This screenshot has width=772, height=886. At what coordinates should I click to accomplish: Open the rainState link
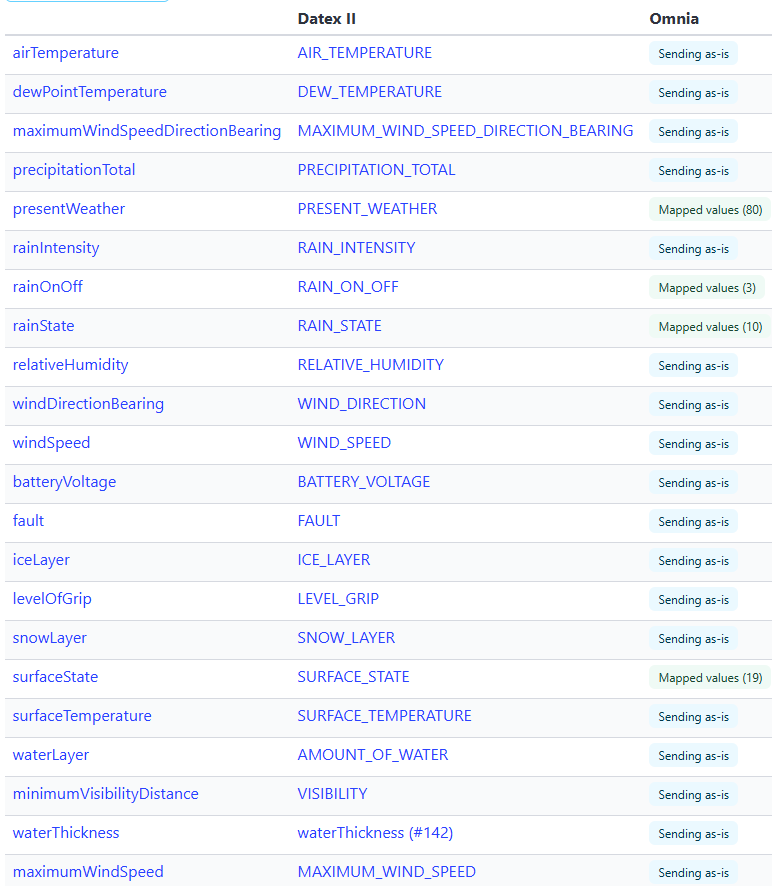tap(44, 326)
